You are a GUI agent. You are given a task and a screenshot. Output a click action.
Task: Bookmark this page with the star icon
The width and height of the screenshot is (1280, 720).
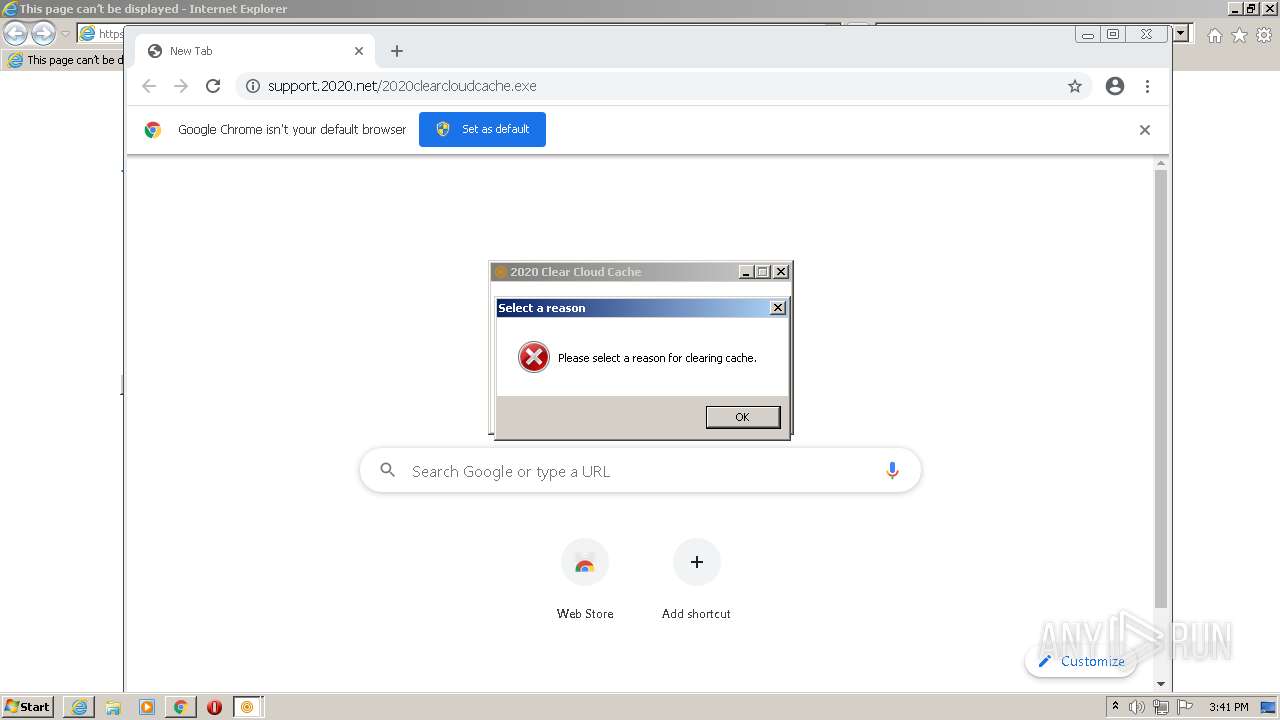point(1075,86)
